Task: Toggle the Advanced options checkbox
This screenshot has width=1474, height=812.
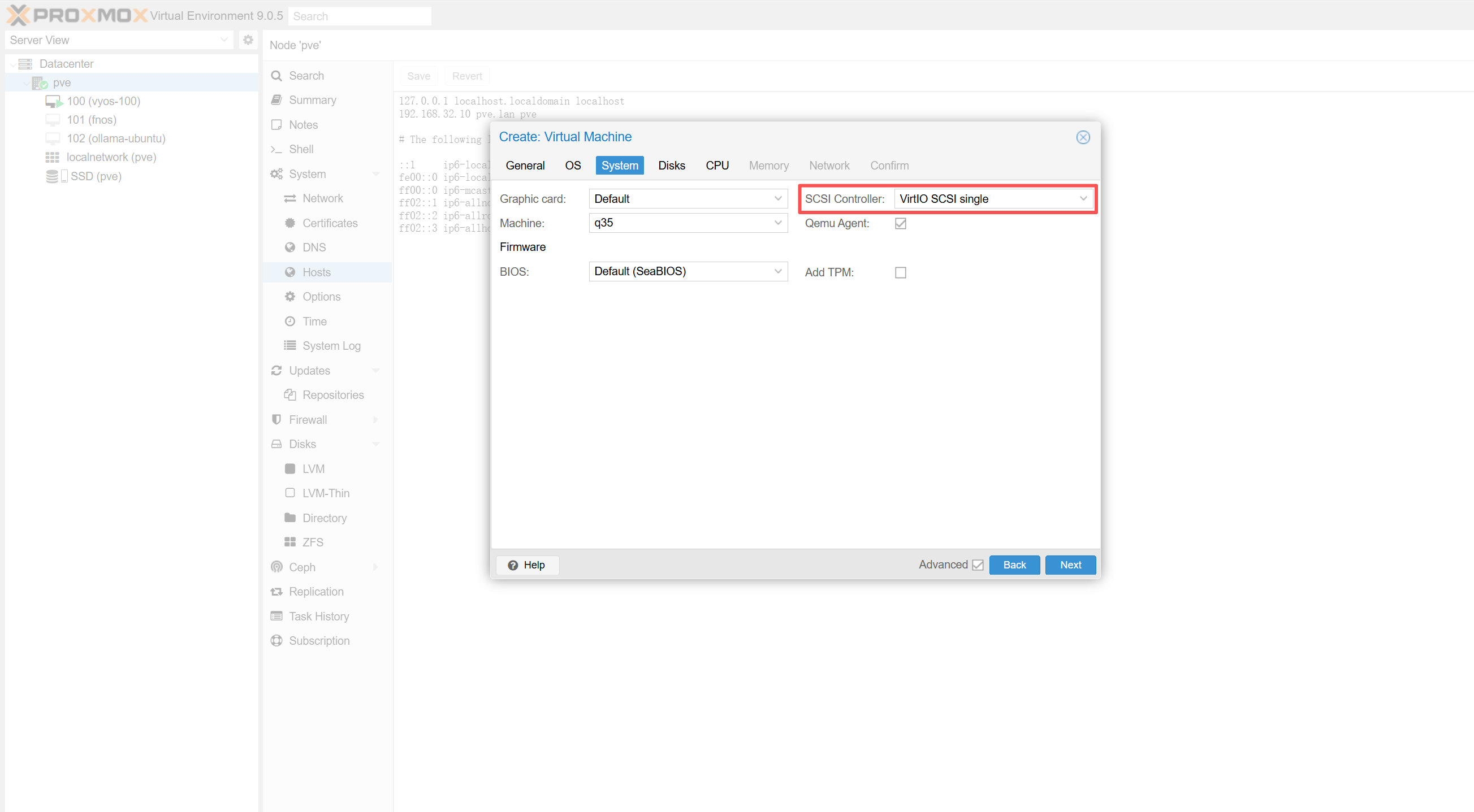Action: [978, 565]
